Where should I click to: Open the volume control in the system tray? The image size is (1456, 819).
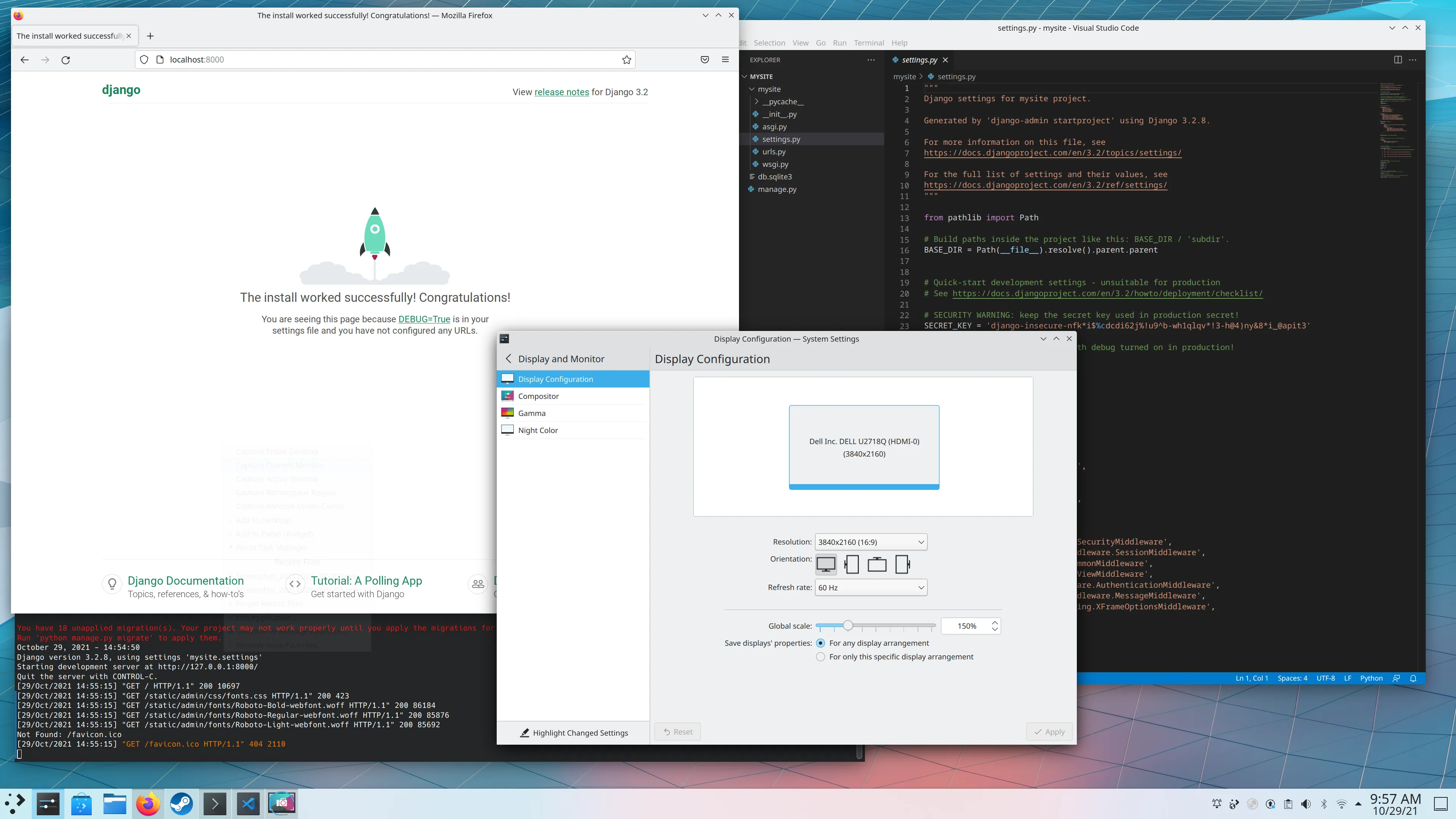[x=1305, y=803]
